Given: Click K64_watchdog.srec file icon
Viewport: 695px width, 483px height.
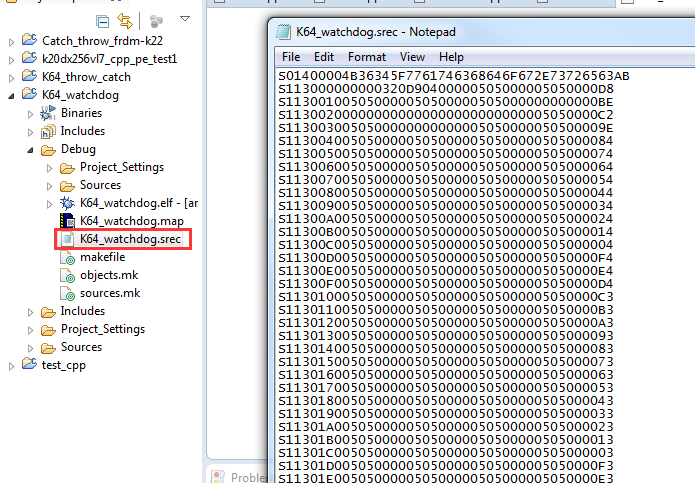Looking at the screenshot, I should [67, 239].
